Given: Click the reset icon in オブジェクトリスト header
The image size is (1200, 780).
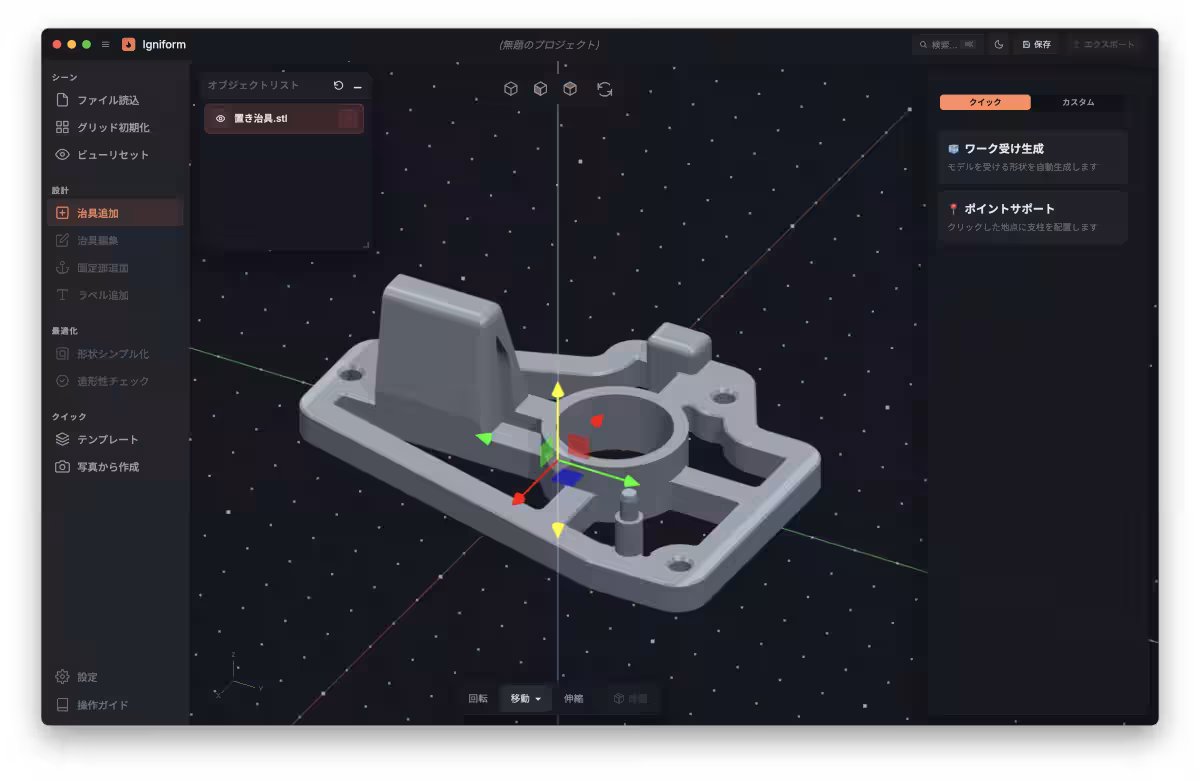Looking at the screenshot, I should tap(338, 86).
